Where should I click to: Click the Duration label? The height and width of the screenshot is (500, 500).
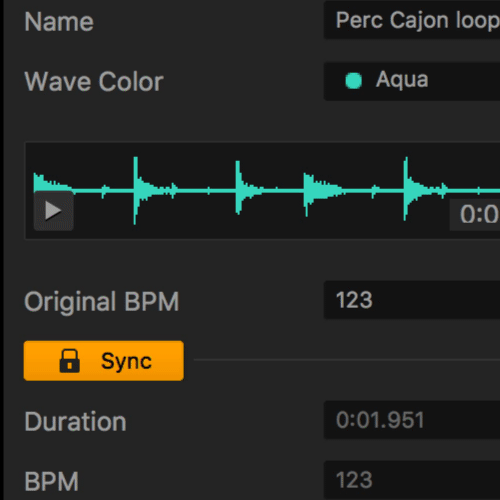75,422
